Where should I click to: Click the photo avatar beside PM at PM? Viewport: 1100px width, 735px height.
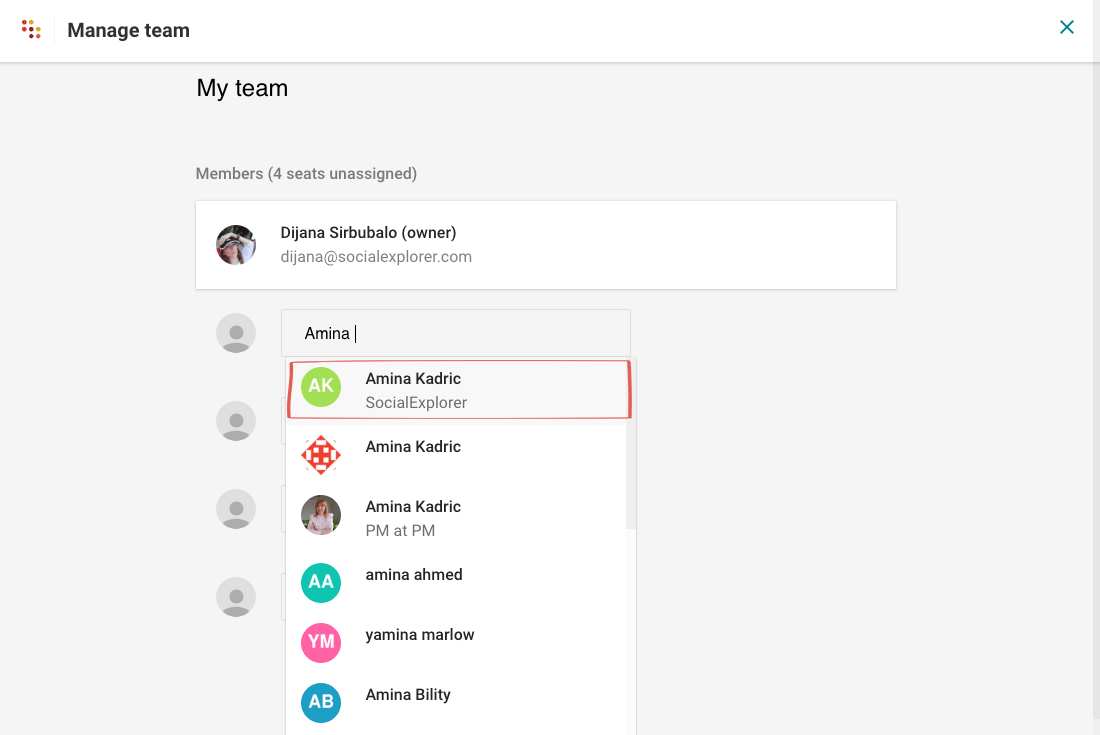coord(321,515)
